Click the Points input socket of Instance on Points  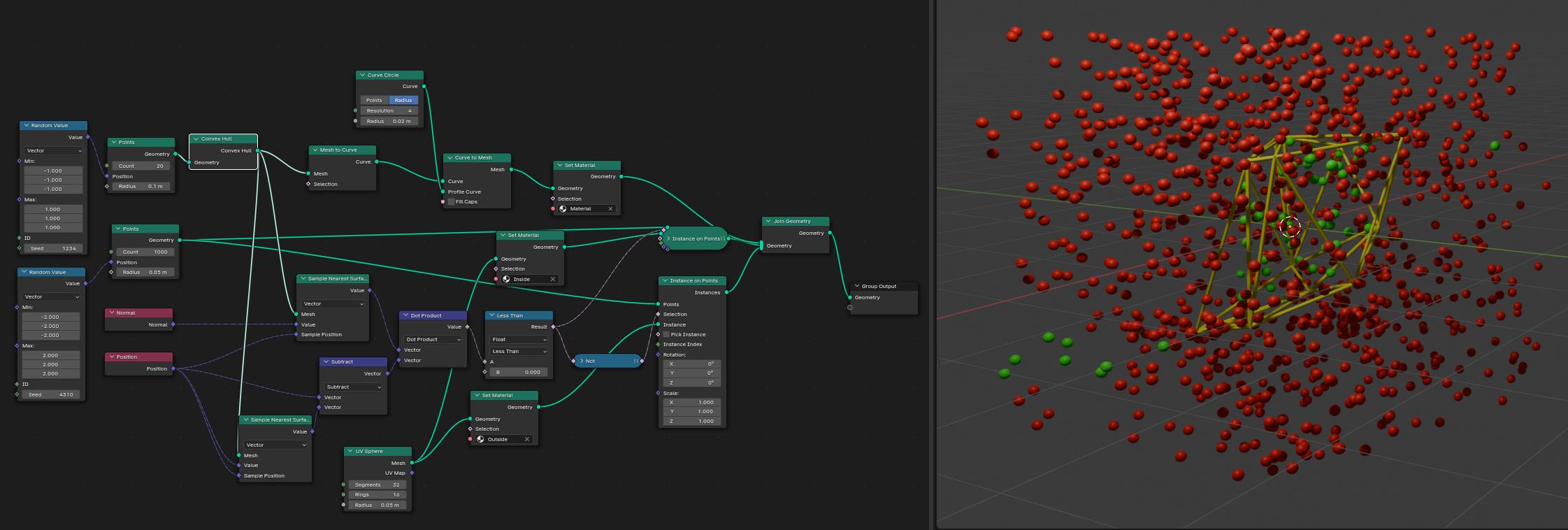(x=658, y=304)
